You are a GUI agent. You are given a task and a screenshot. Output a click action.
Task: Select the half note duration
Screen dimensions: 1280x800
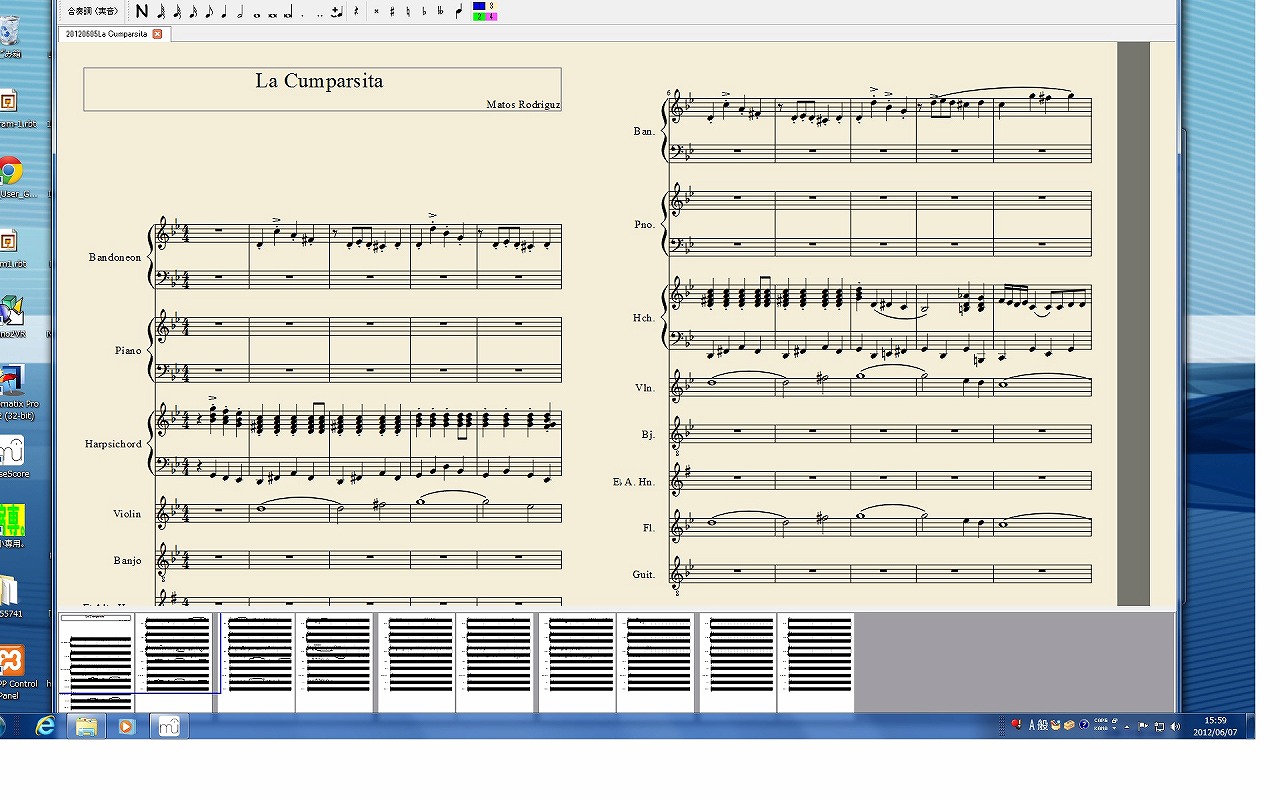tap(240, 12)
